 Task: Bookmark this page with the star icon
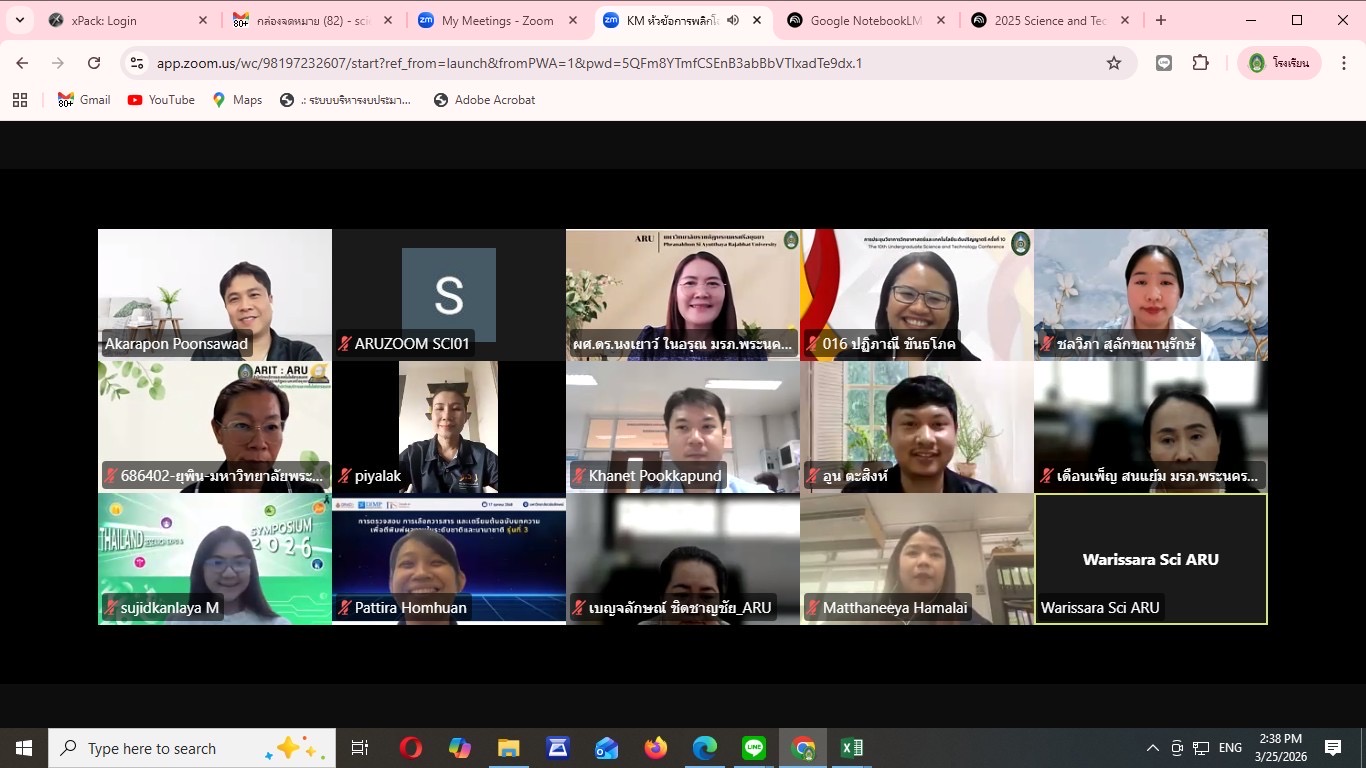1113,63
